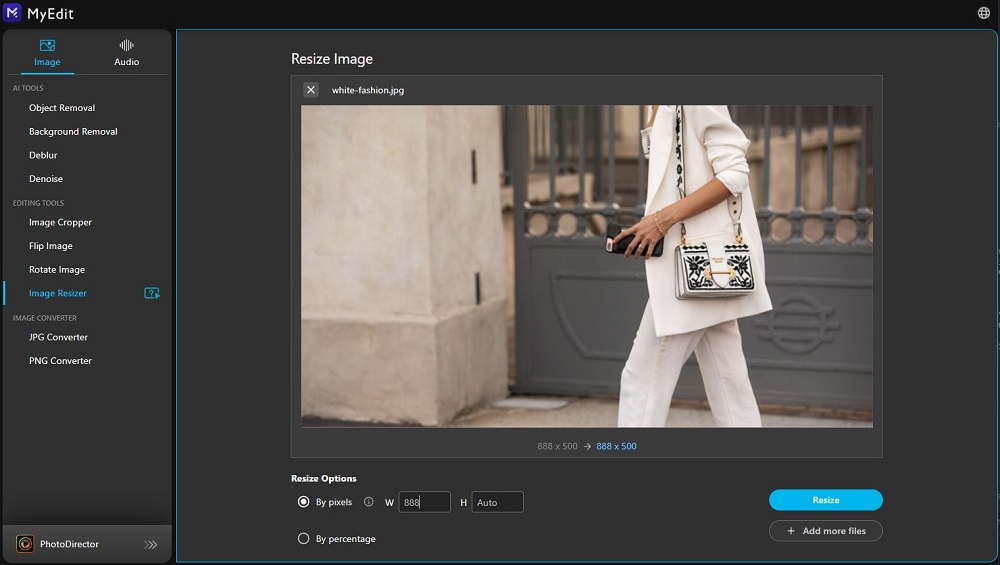Viewport: 1000px width, 565px height.
Task: Click the info icon next to By pixels
Action: tap(369, 502)
